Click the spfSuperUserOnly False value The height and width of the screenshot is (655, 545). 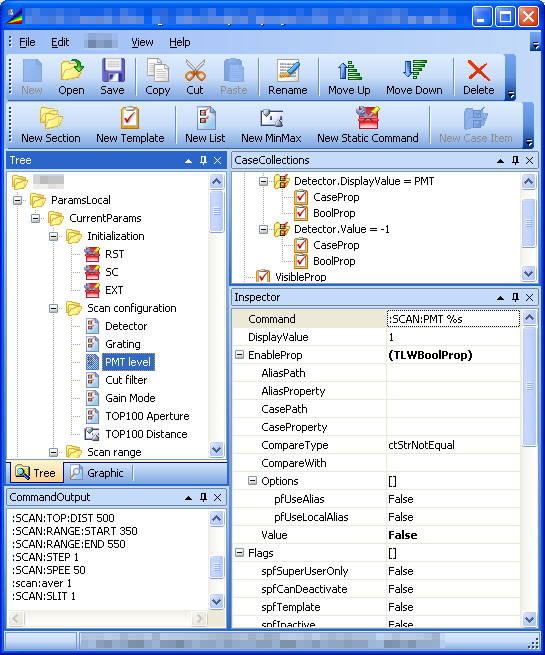click(x=401, y=571)
